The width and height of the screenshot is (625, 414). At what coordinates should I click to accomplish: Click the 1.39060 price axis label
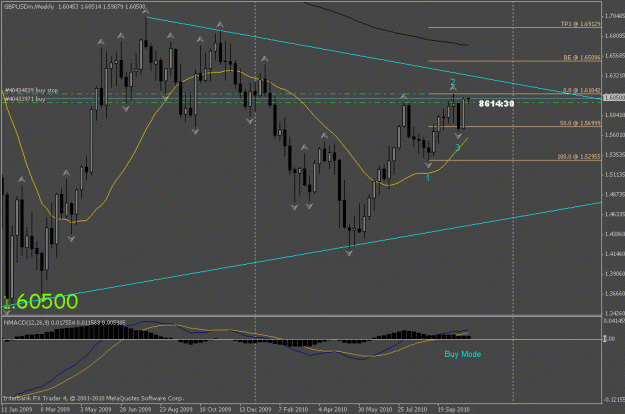pyautogui.click(x=614, y=274)
